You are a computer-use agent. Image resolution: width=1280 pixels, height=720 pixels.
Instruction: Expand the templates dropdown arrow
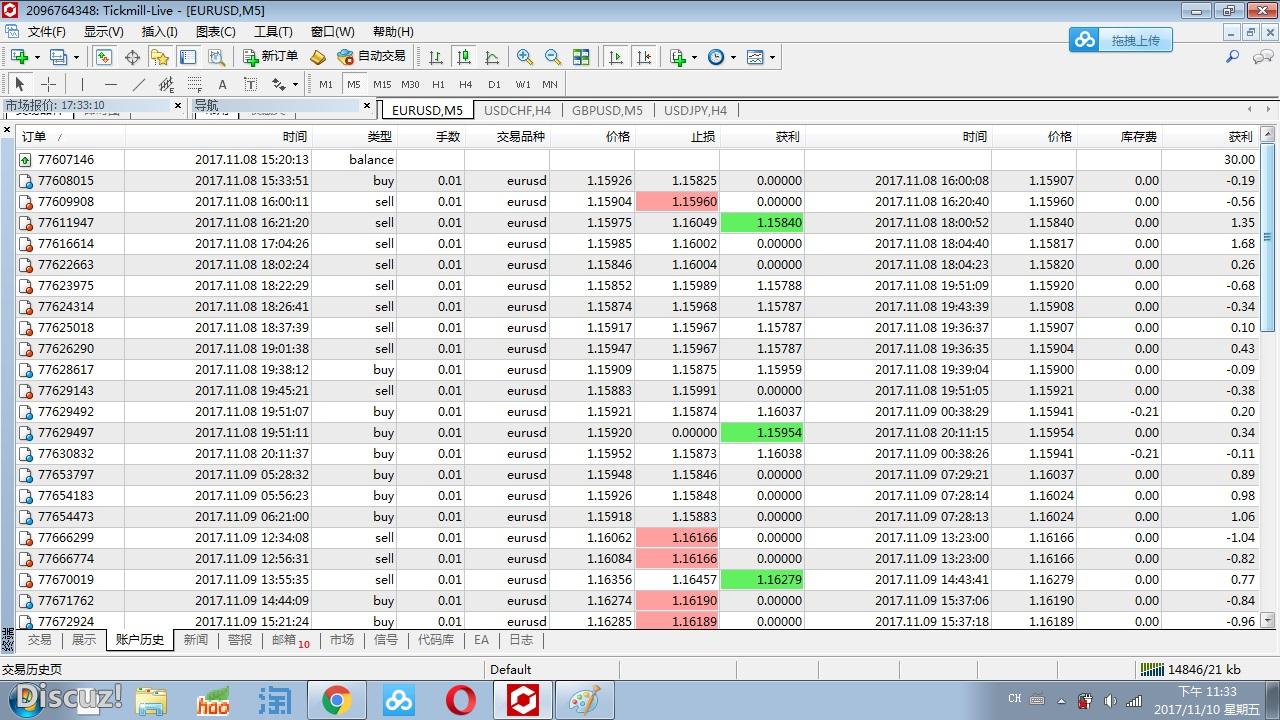pyautogui.click(x=773, y=57)
